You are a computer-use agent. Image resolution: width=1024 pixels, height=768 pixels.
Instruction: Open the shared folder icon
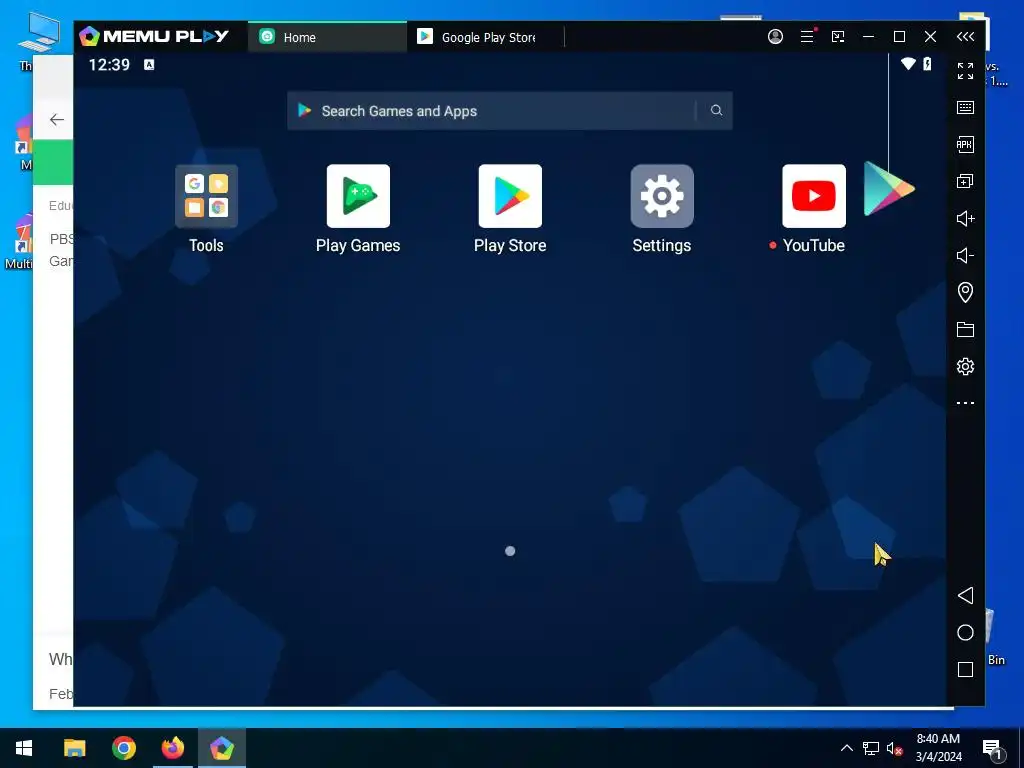click(x=965, y=329)
